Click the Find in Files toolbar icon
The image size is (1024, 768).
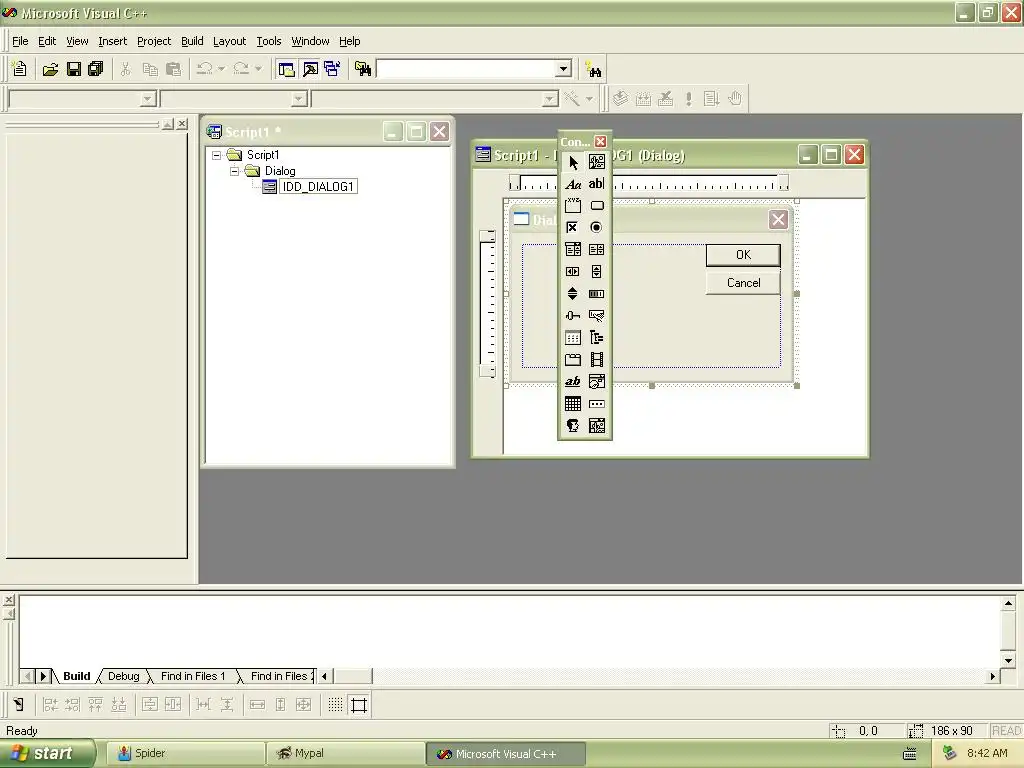click(362, 69)
